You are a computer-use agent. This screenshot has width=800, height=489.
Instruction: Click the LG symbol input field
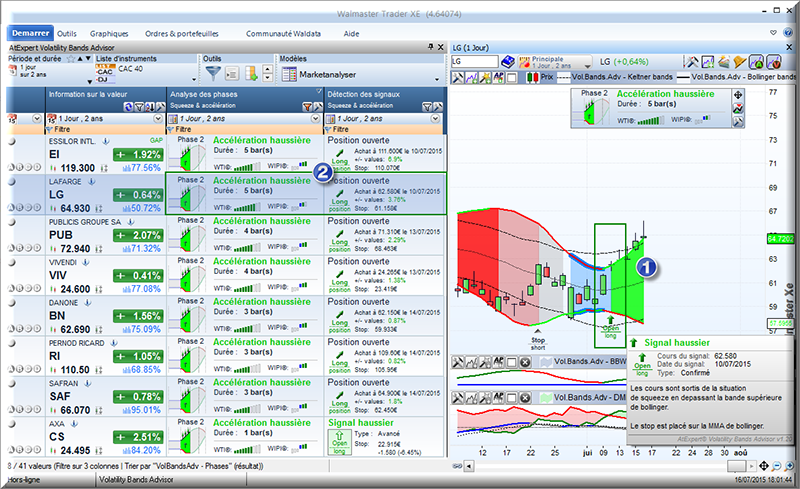coord(474,62)
